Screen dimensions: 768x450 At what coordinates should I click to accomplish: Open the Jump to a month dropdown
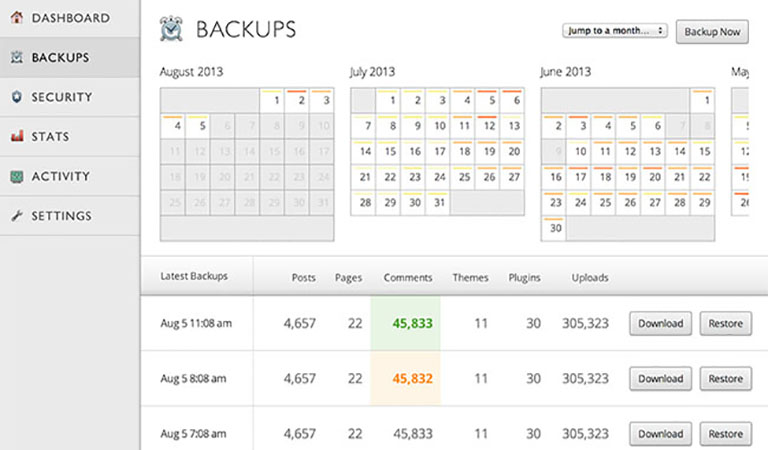[615, 30]
